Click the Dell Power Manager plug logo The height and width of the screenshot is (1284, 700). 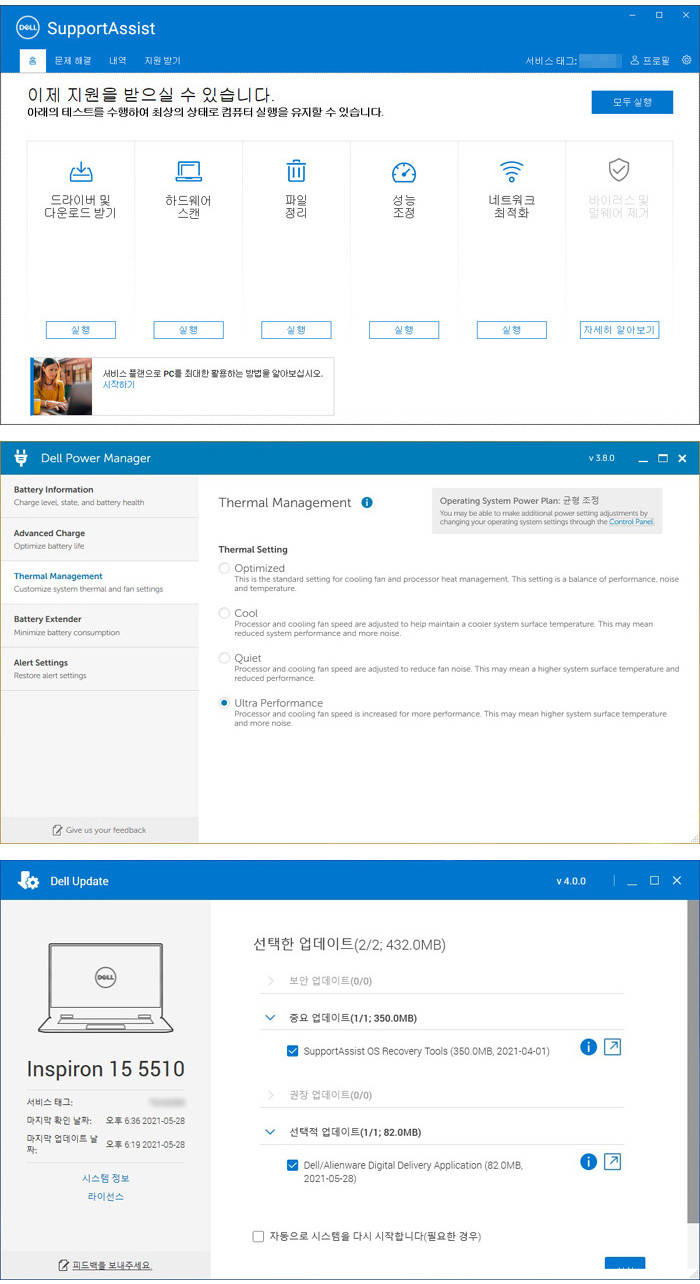[x=21, y=458]
